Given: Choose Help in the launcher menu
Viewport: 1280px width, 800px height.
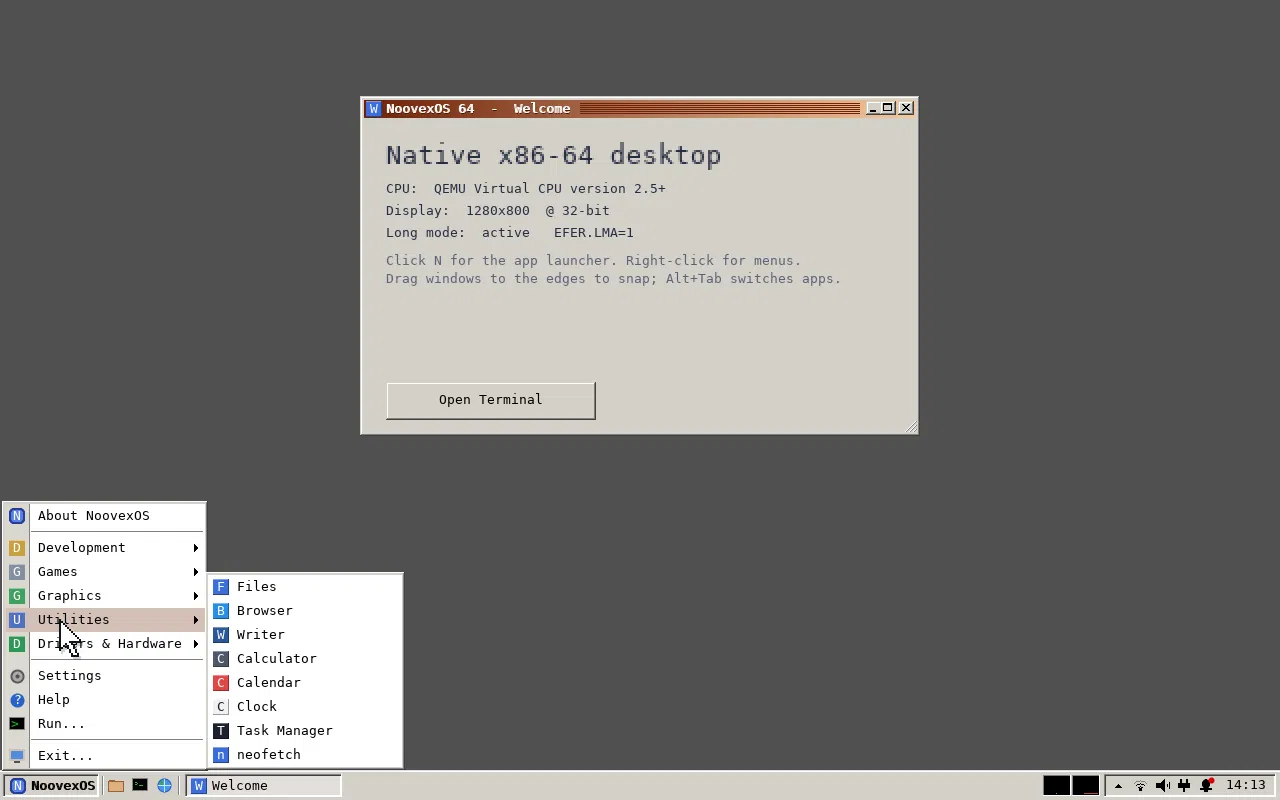Looking at the screenshot, I should click(105, 700).
